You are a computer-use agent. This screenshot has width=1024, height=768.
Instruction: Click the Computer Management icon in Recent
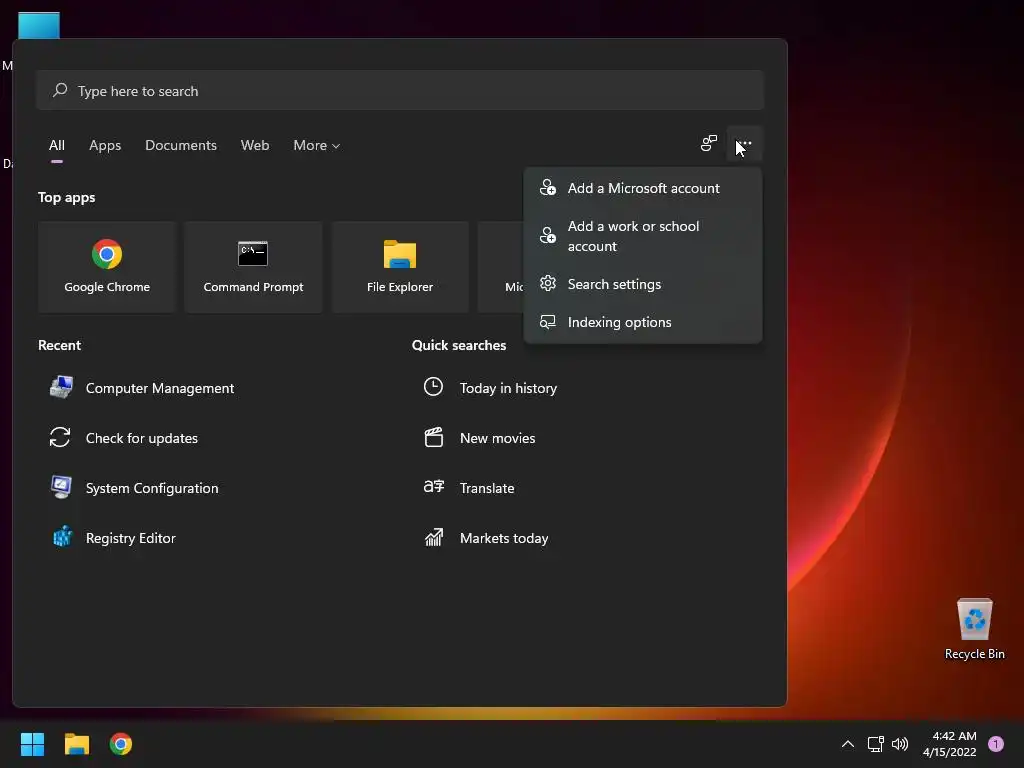61,387
